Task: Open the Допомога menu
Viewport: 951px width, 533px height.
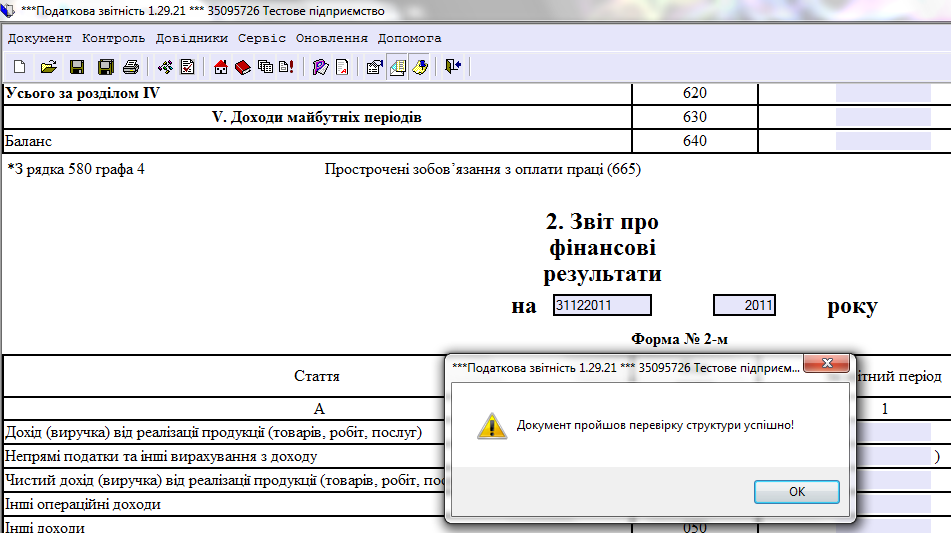Action: [409, 38]
